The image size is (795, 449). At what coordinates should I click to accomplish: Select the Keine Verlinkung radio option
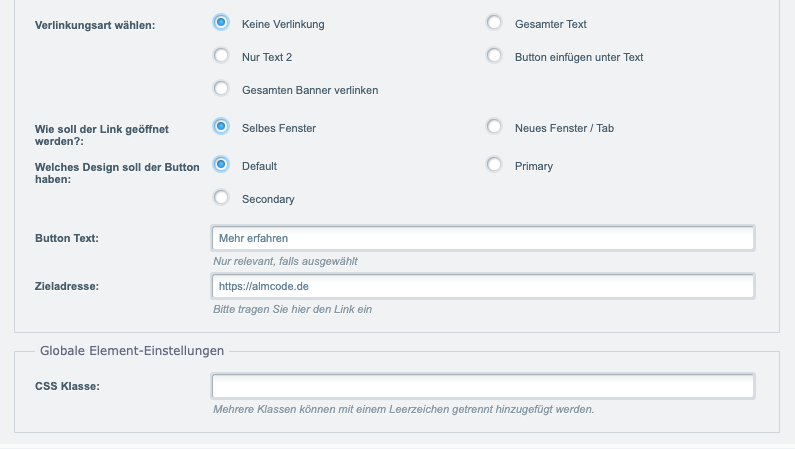tap(221, 22)
